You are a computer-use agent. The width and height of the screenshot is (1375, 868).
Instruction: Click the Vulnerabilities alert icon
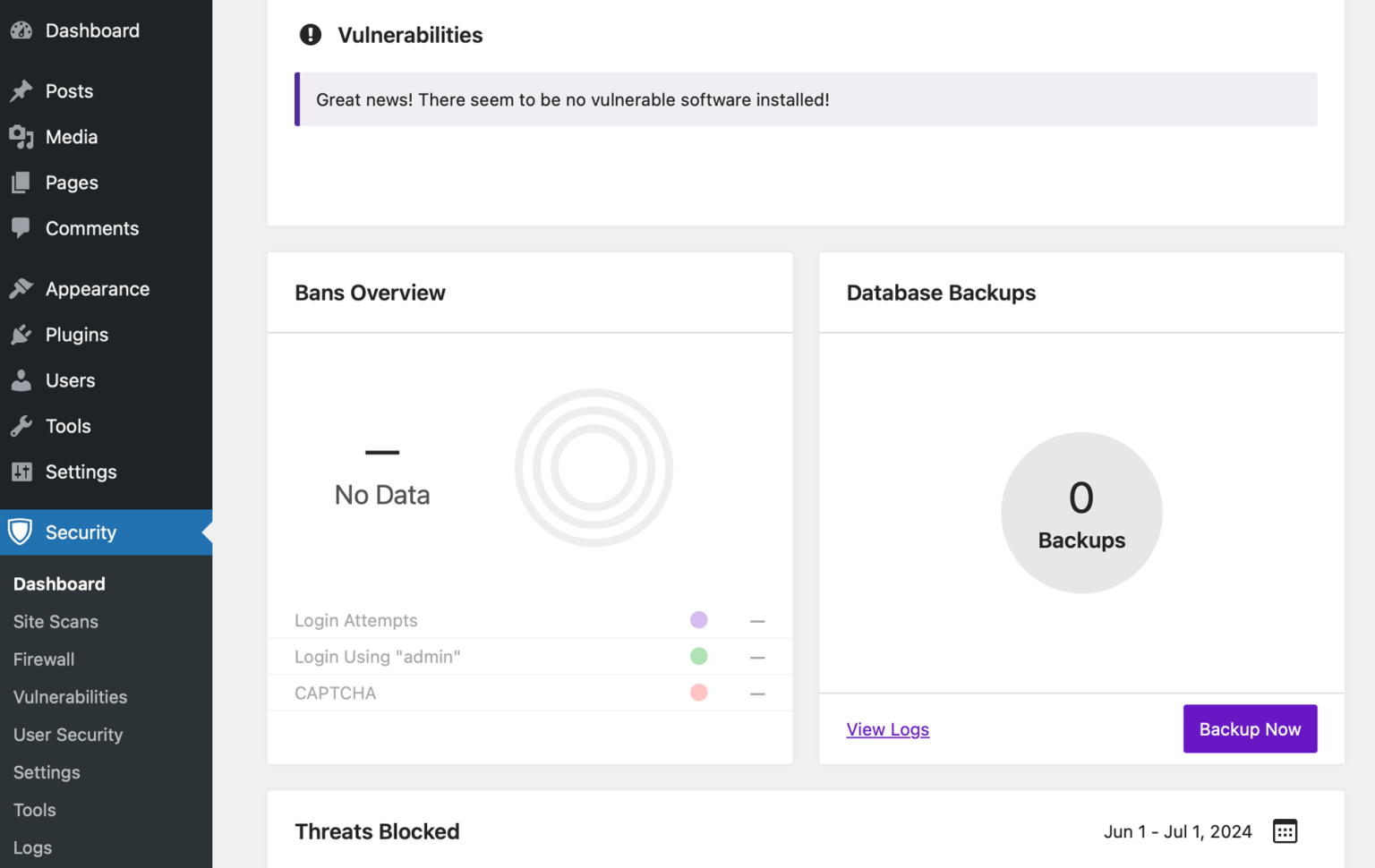[310, 35]
